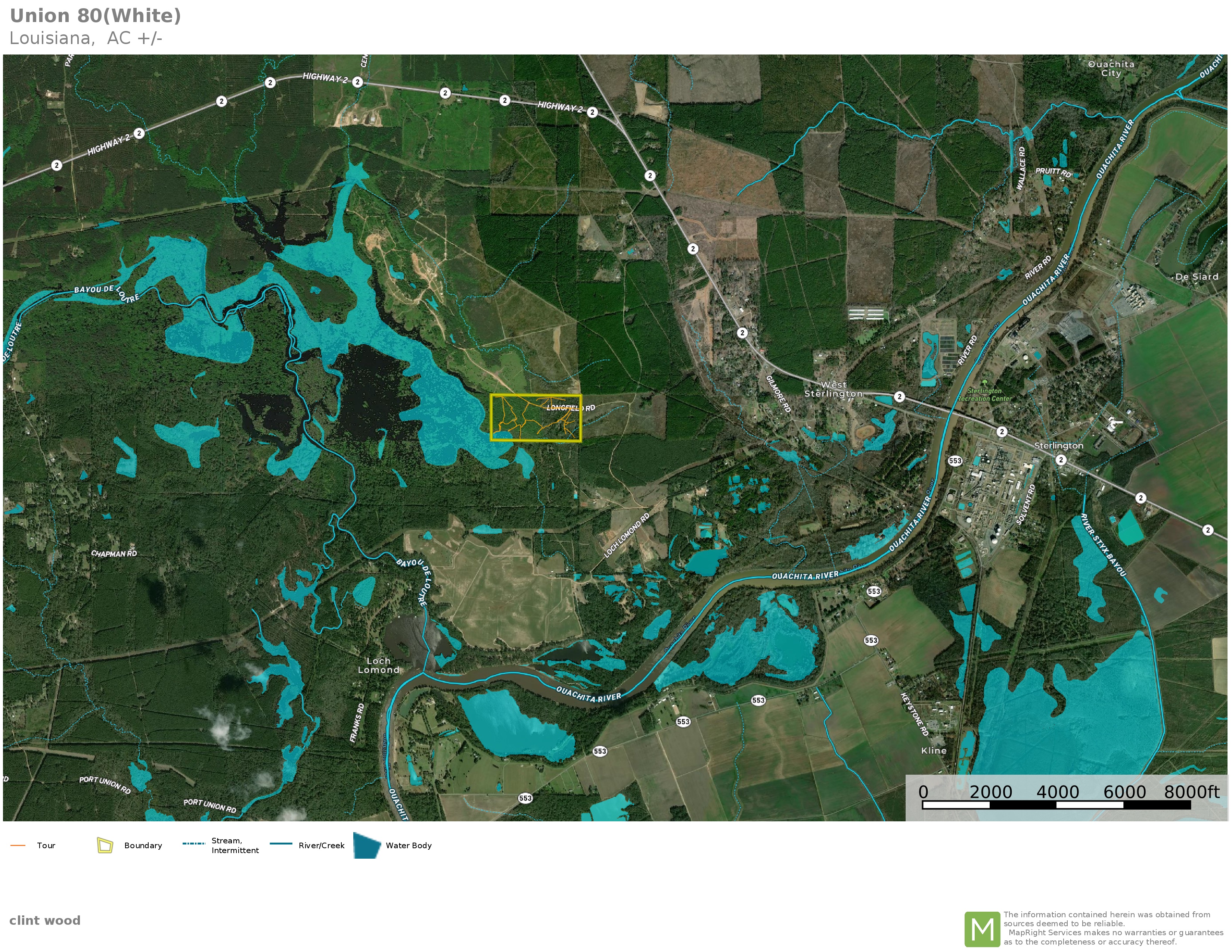Image resolution: width=1232 pixels, height=952 pixels.
Task: Click the River/Creek solid line legend symbol
Action: point(281,844)
